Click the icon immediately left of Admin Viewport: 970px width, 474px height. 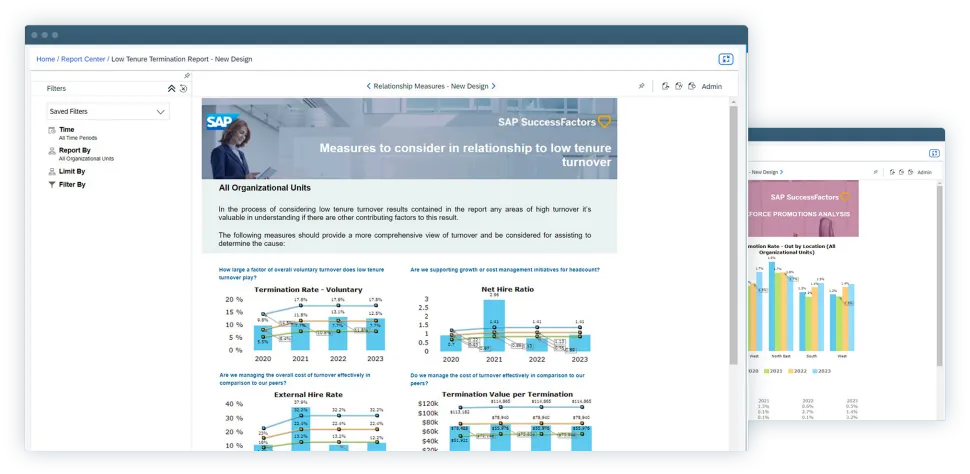click(x=691, y=86)
